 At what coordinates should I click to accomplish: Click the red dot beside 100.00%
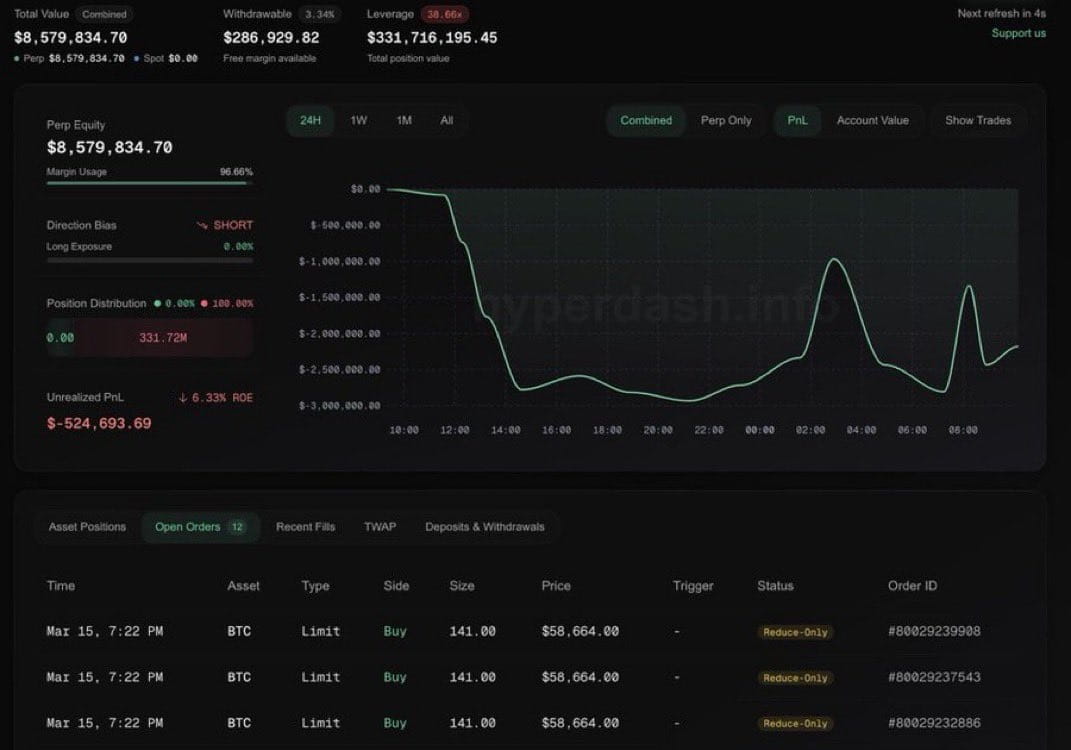(204, 303)
